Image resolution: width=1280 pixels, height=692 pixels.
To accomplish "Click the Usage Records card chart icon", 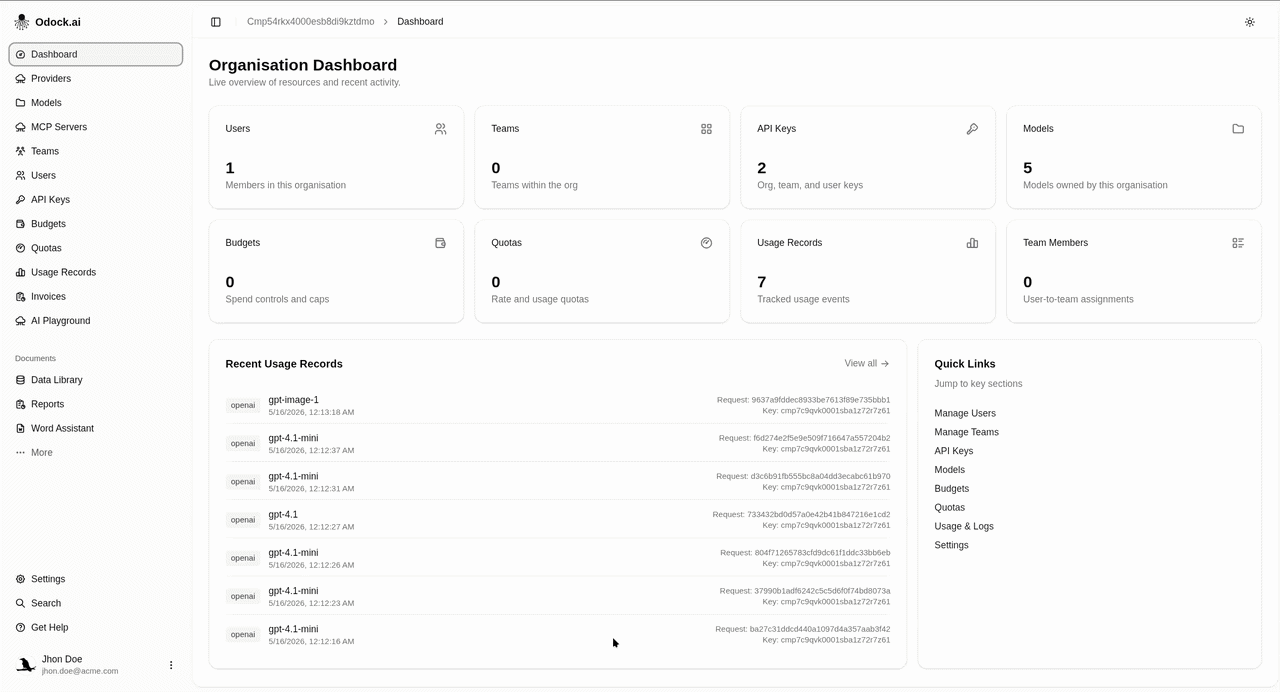I will tap(972, 243).
